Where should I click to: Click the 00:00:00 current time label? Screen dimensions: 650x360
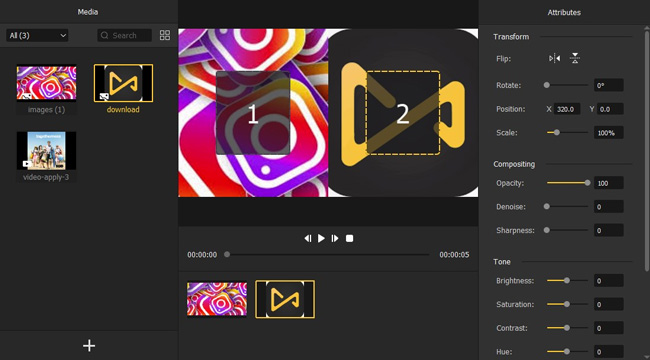tap(202, 255)
